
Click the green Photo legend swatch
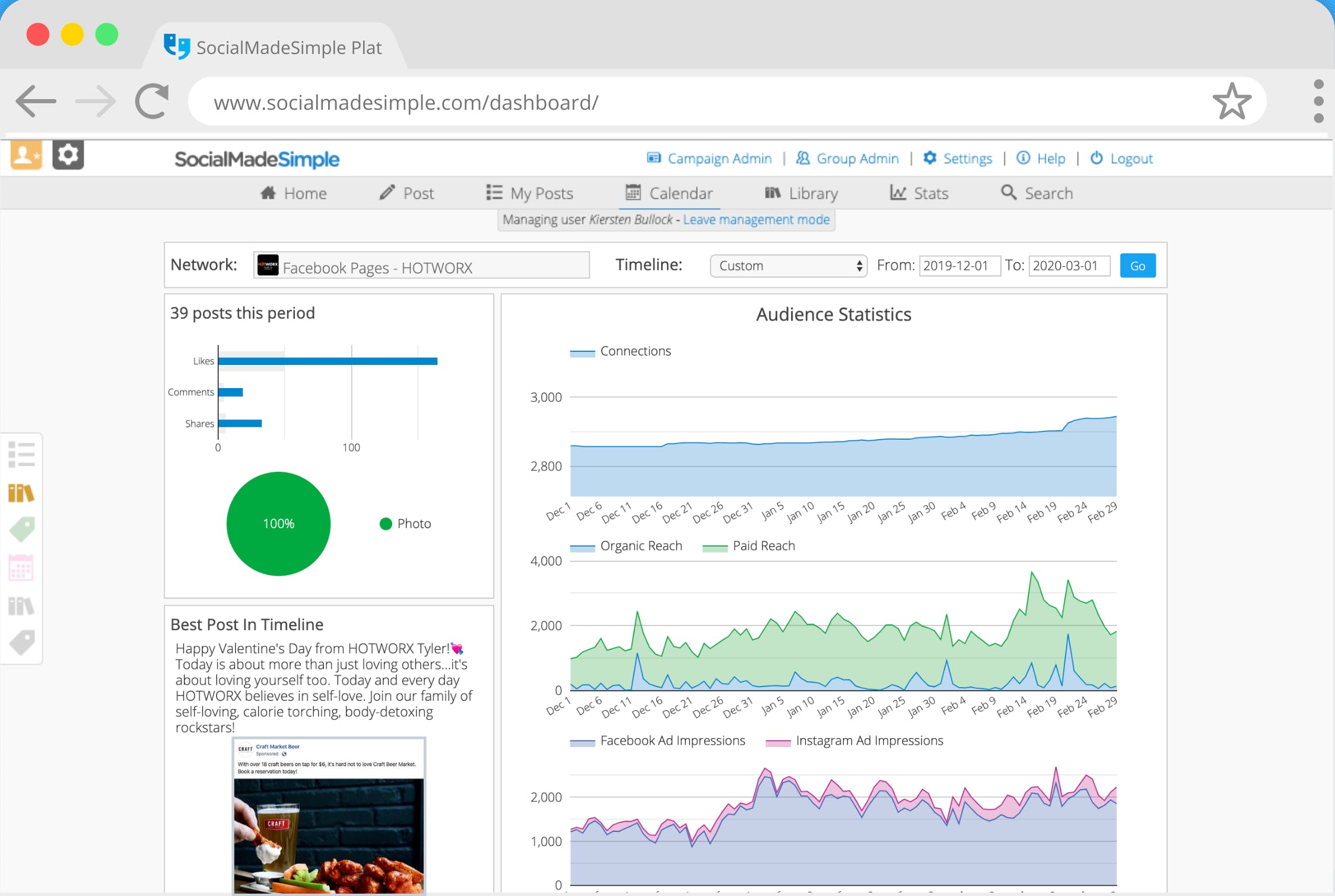tap(386, 524)
